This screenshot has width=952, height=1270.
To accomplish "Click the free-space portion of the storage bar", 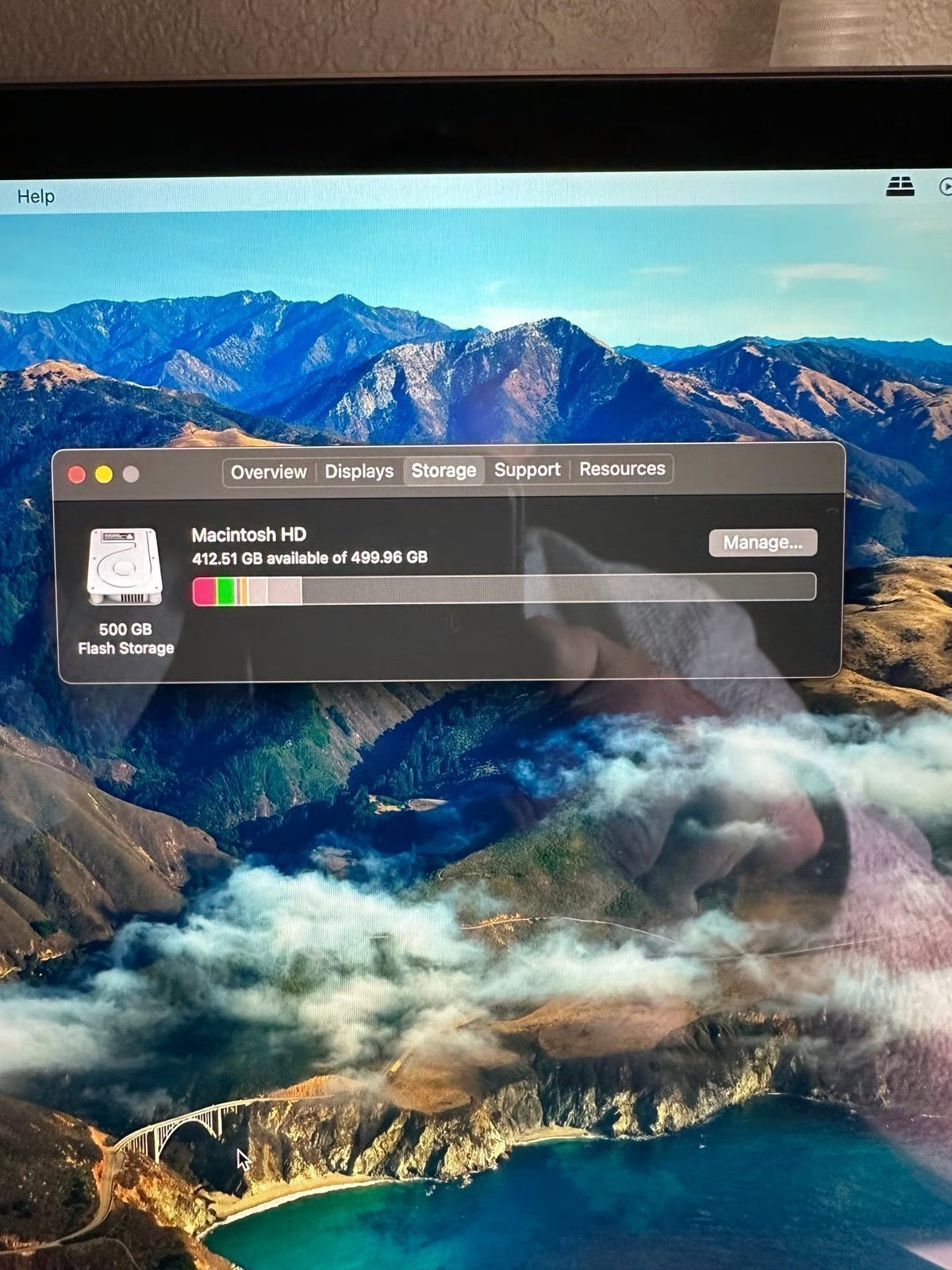I will click(559, 588).
